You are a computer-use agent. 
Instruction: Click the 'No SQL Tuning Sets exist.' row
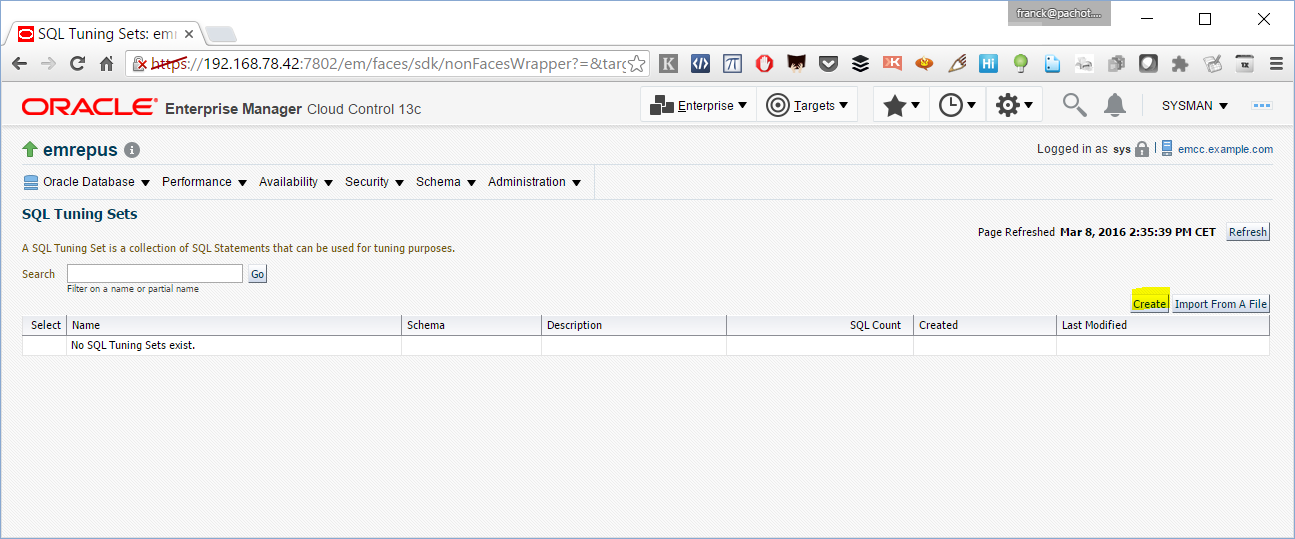(646, 345)
